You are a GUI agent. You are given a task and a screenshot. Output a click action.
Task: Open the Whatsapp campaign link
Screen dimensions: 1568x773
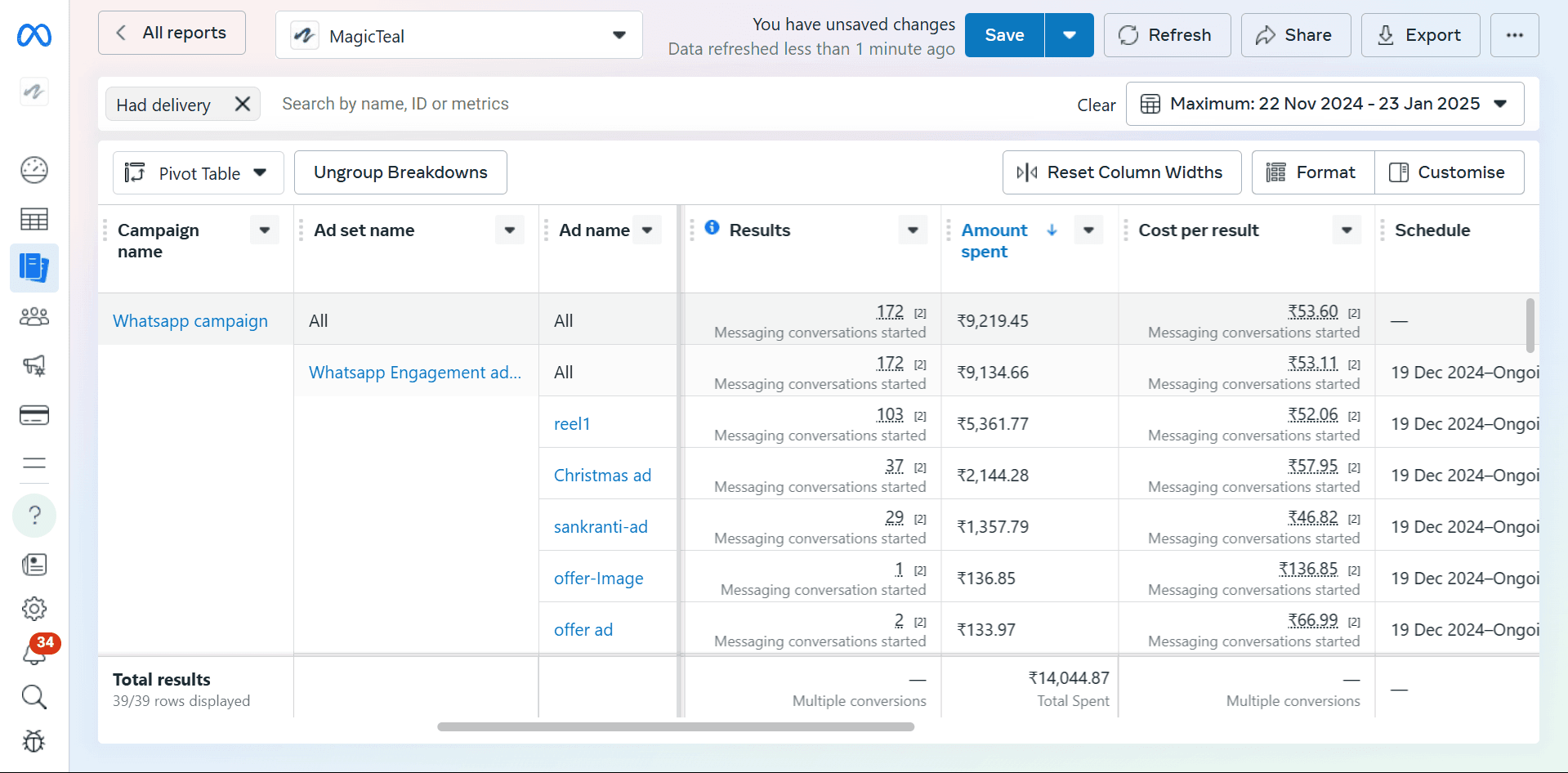pyautogui.click(x=190, y=321)
